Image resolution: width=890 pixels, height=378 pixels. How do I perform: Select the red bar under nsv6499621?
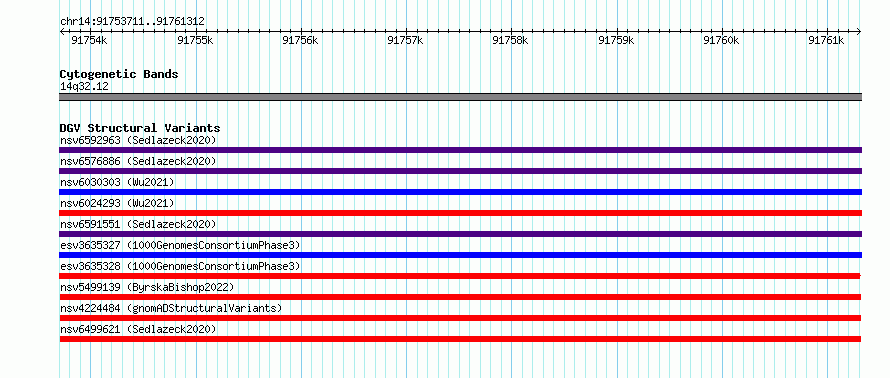460,339
